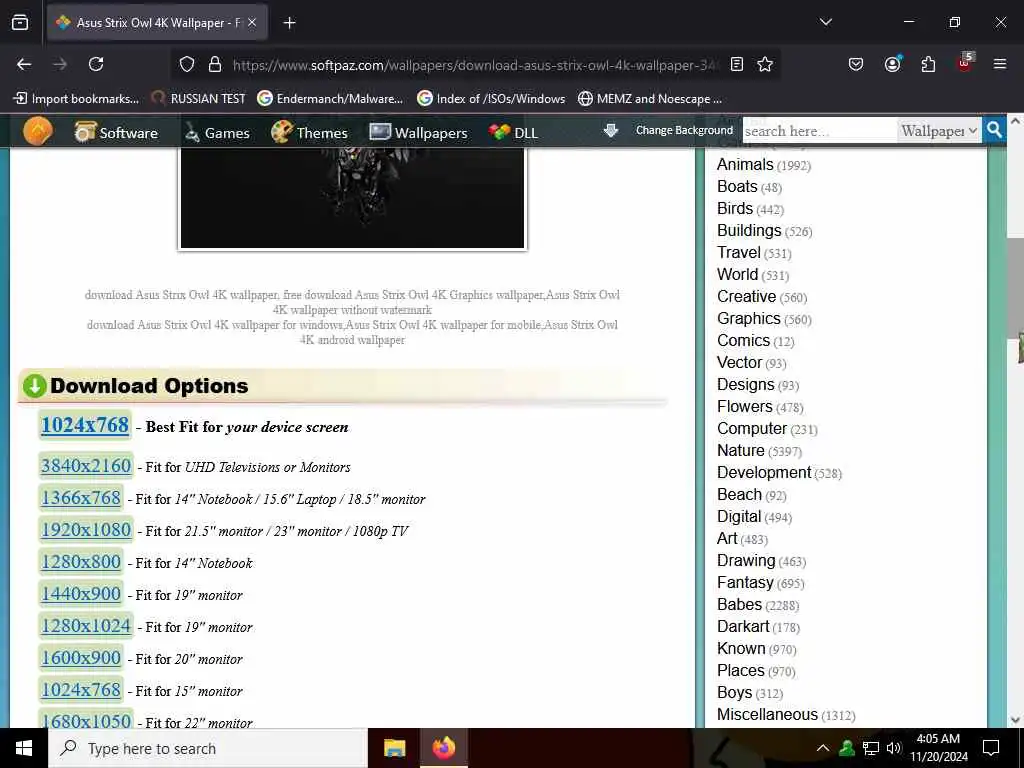1024x768 pixels.
Task: Click Asus Strix Owl wallpaper preview image
Action: tap(352, 198)
